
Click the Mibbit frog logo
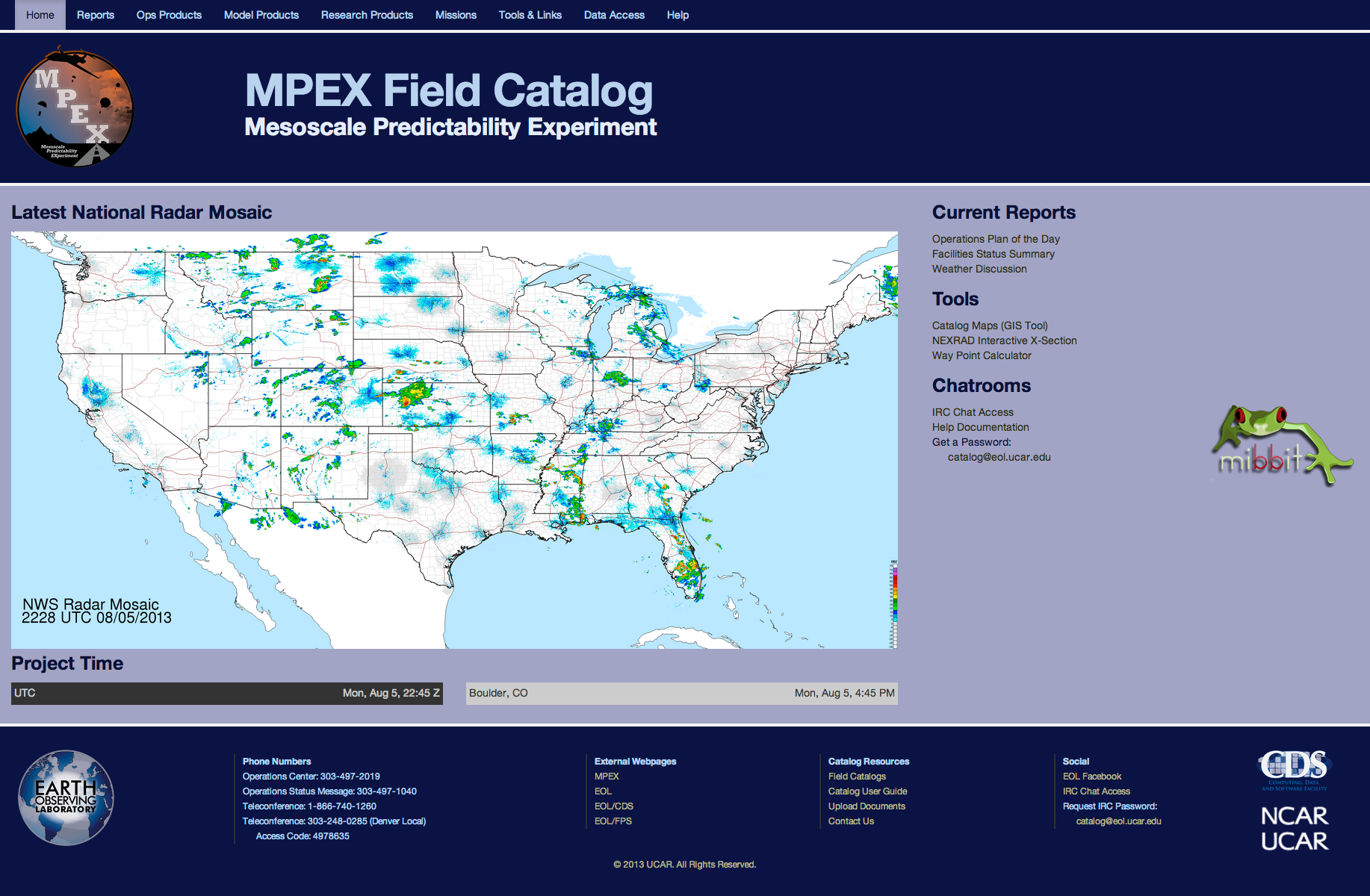tap(1280, 446)
